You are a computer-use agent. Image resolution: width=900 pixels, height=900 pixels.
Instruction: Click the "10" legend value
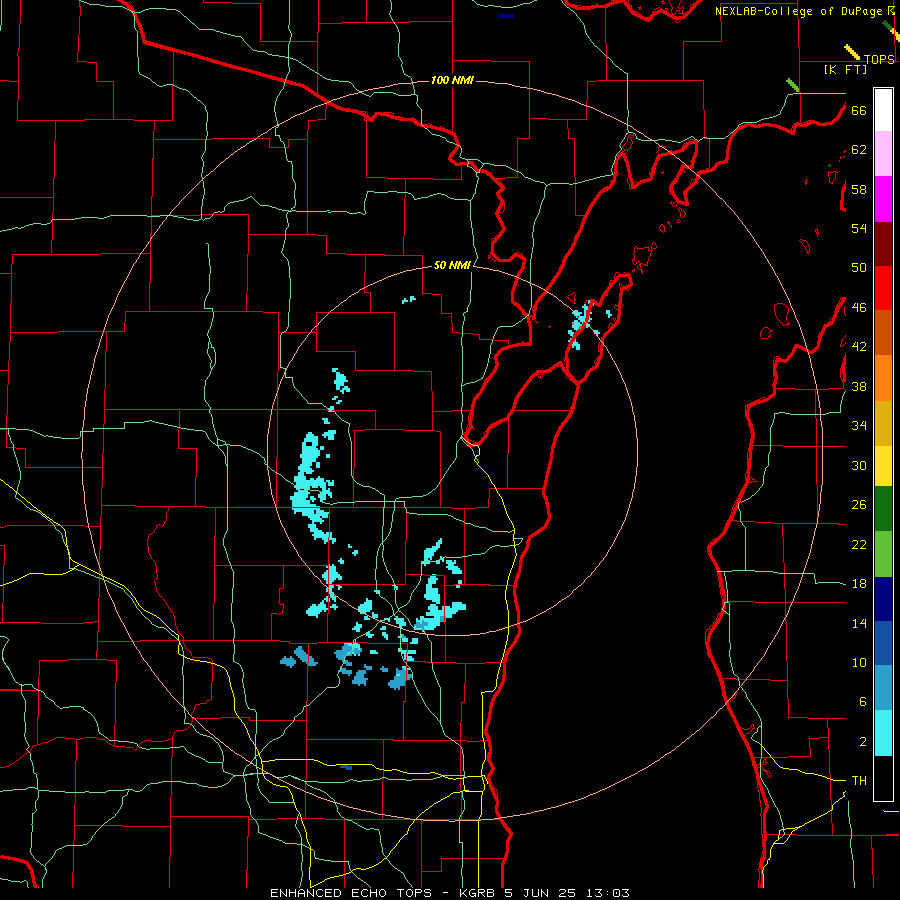point(859,663)
